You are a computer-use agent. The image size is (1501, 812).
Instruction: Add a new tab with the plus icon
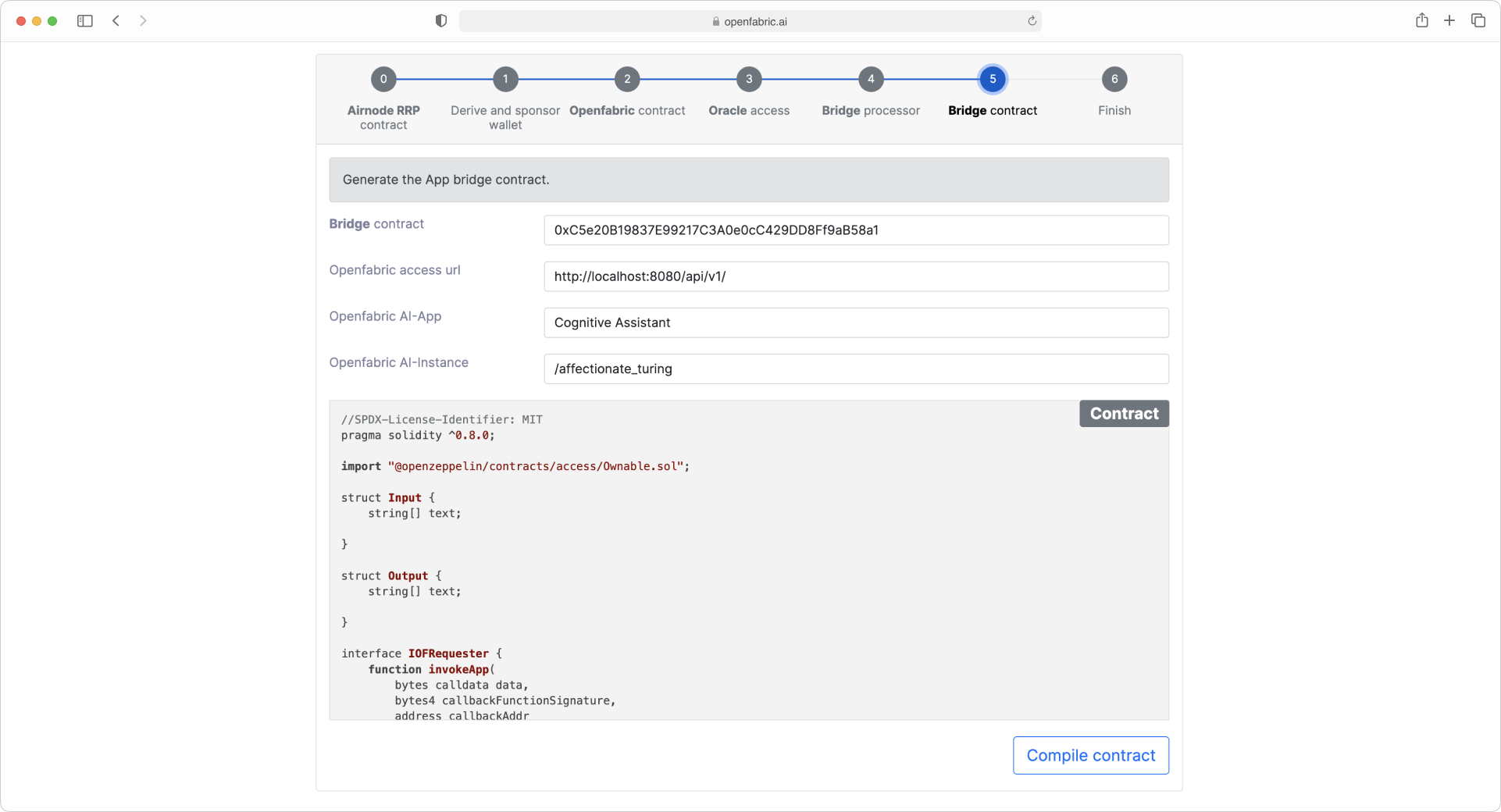coord(1449,21)
